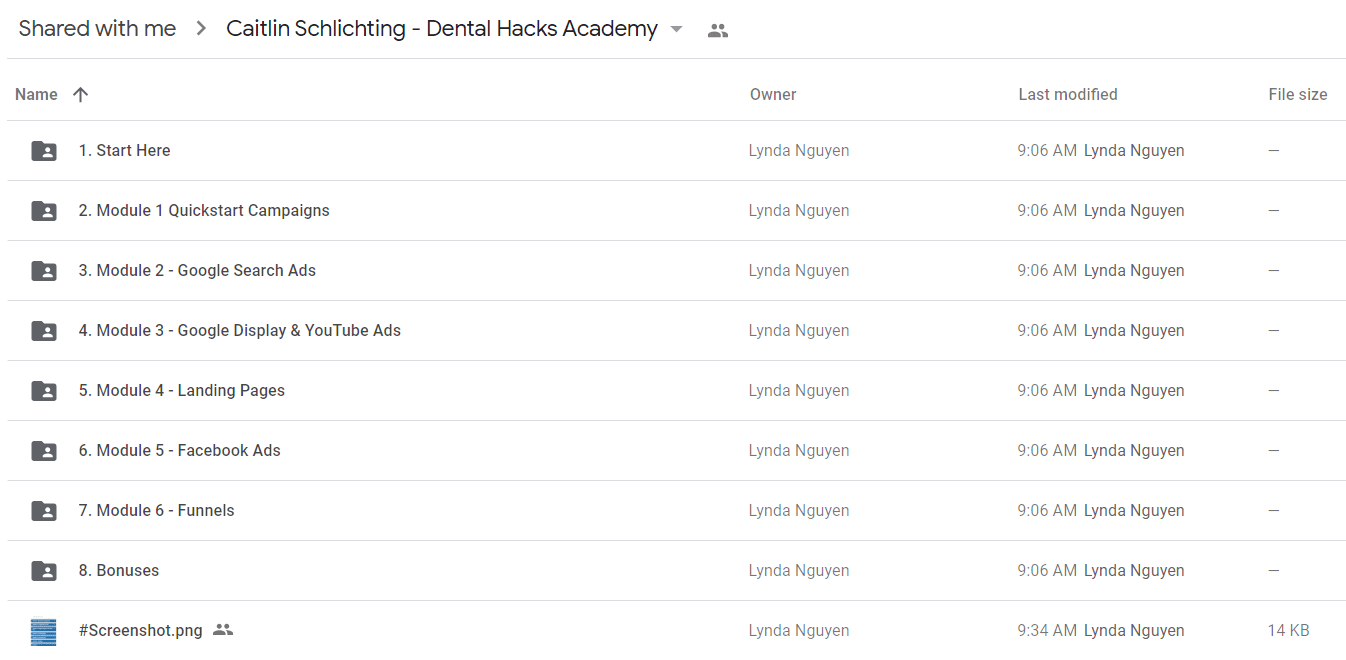The width and height of the screenshot is (1346, 660).
Task: Go to Shared with me breadcrumb
Action: [97, 29]
